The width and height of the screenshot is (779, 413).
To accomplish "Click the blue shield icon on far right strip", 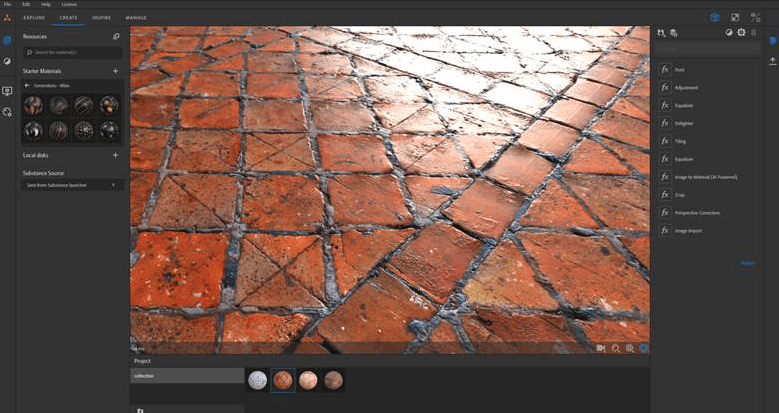I will coord(773,41).
